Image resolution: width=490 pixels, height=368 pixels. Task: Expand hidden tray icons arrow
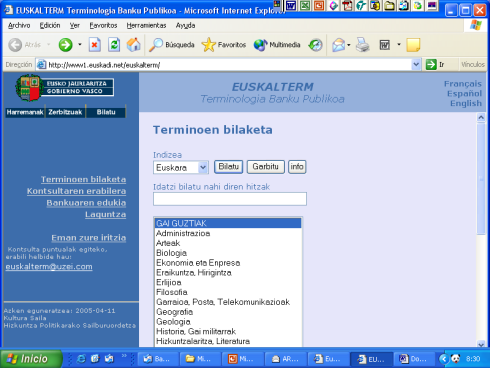(x=443, y=359)
